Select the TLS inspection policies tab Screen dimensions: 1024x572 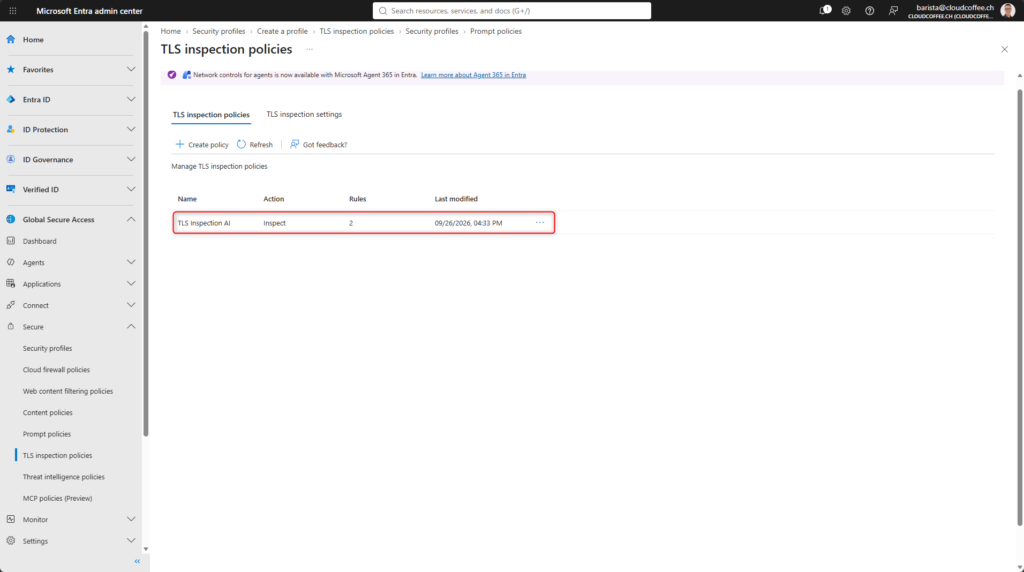coord(211,115)
